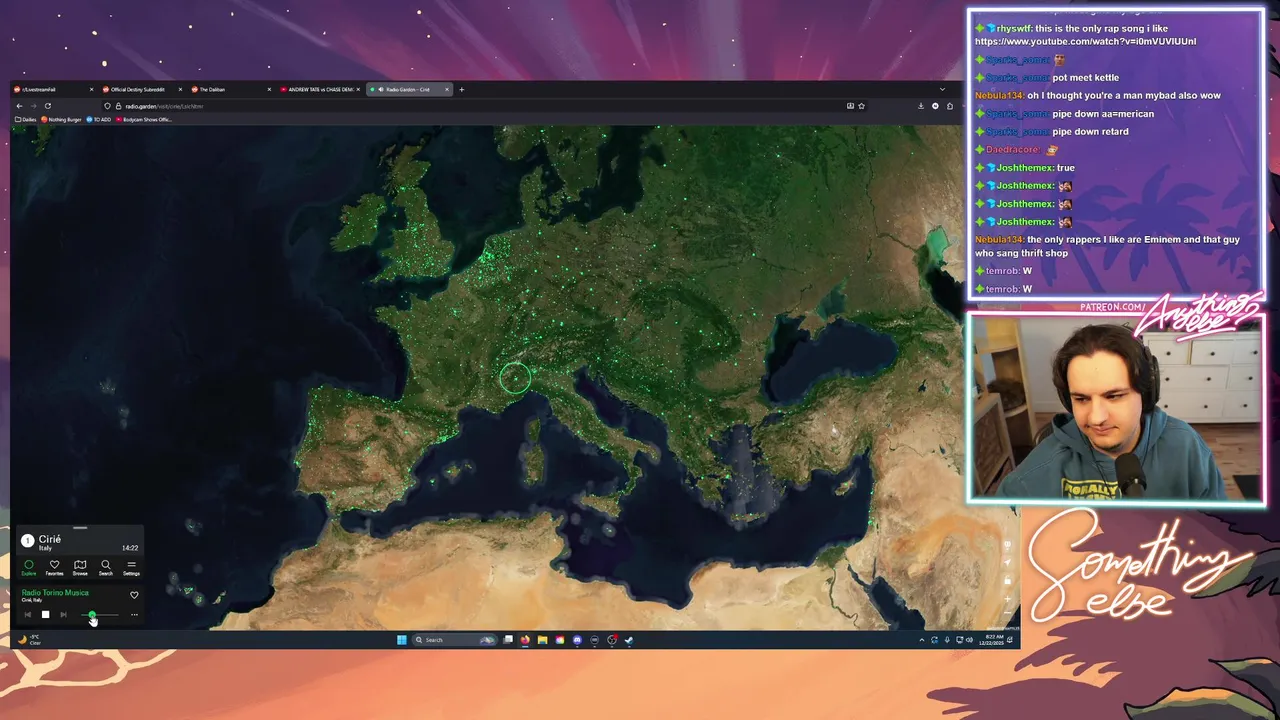Click the Cirié location header
Image resolution: width=1280 pixels, height=720 pixels.
coord(50,539)
